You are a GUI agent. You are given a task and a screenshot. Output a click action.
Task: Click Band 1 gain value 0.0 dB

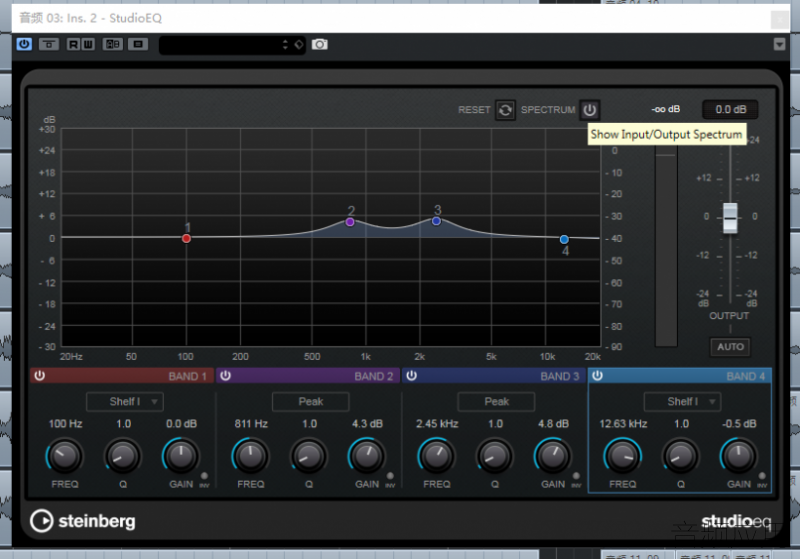coord(181,424)
